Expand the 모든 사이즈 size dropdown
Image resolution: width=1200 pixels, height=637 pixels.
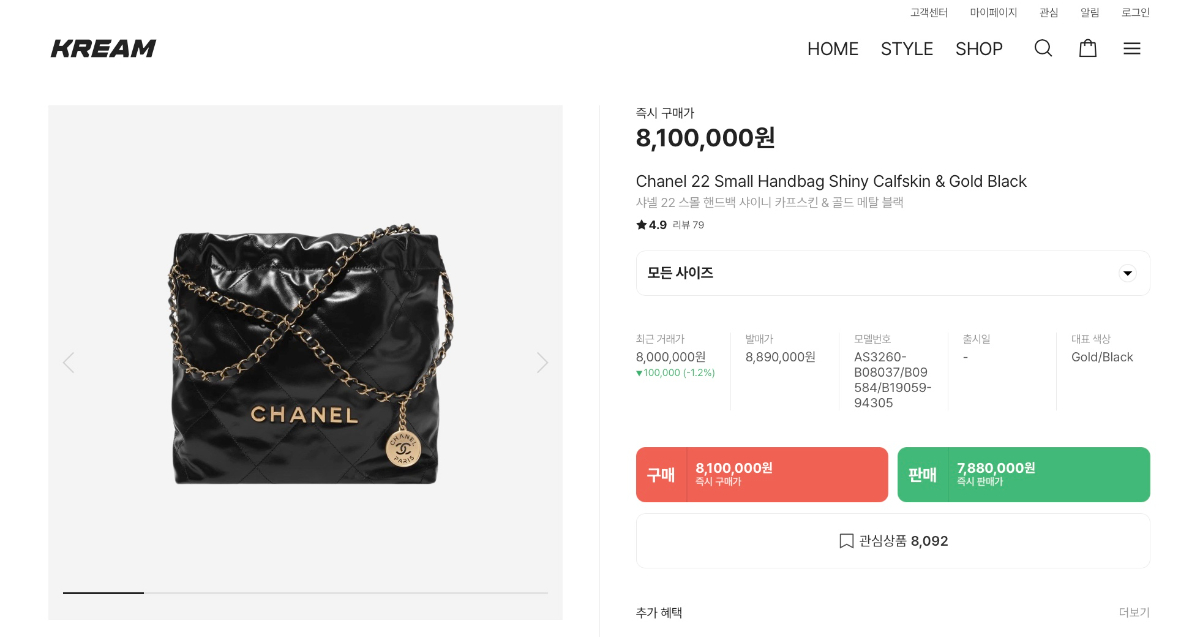(1127, 273)
